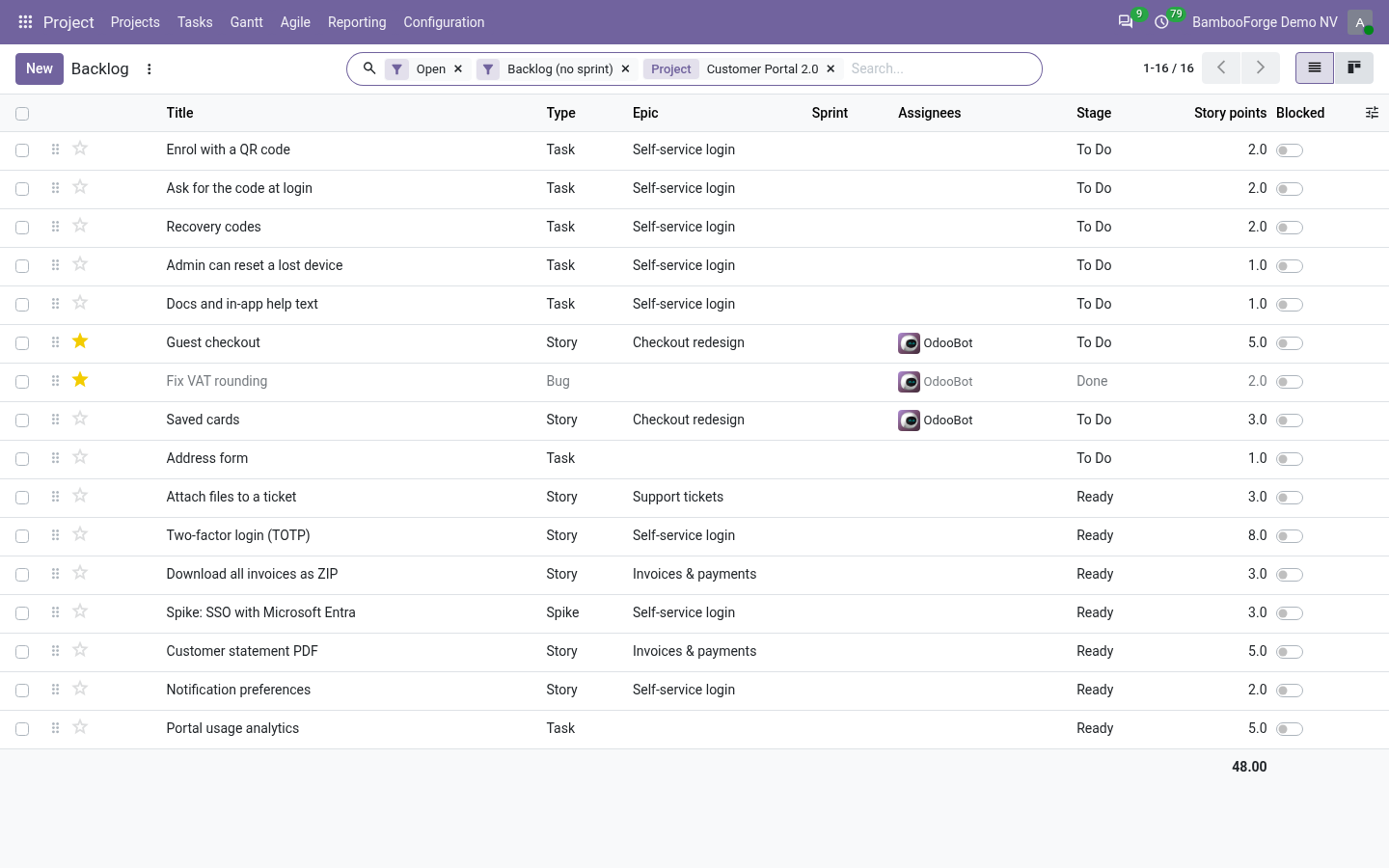The height and width of the screenshot is (868, 1389).
Task: Toggle Blocked for Spike: SSO with Microsoft Entra
Action: click(1290, 613)
